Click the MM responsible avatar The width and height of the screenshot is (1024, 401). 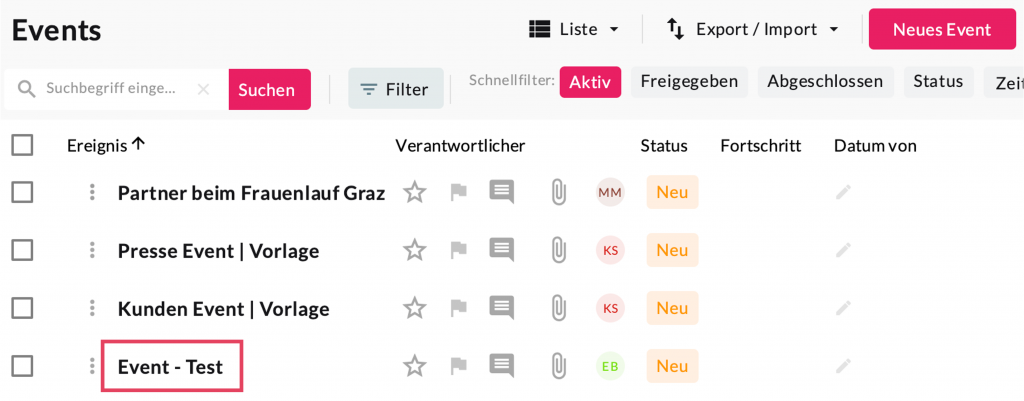610,192
